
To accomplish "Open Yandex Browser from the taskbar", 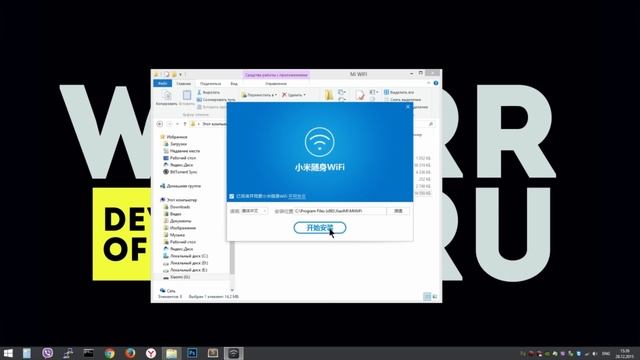I will click(x=151, y=353).
